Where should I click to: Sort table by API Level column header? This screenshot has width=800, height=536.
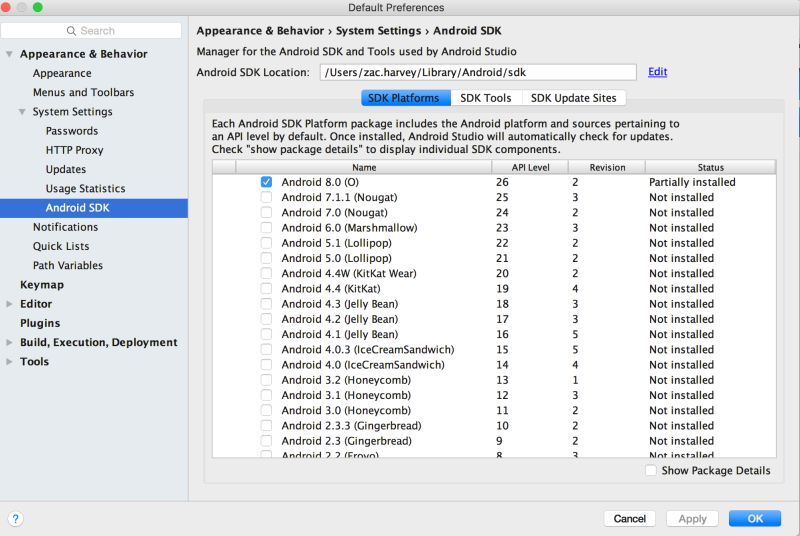click(x=530, y=167)
